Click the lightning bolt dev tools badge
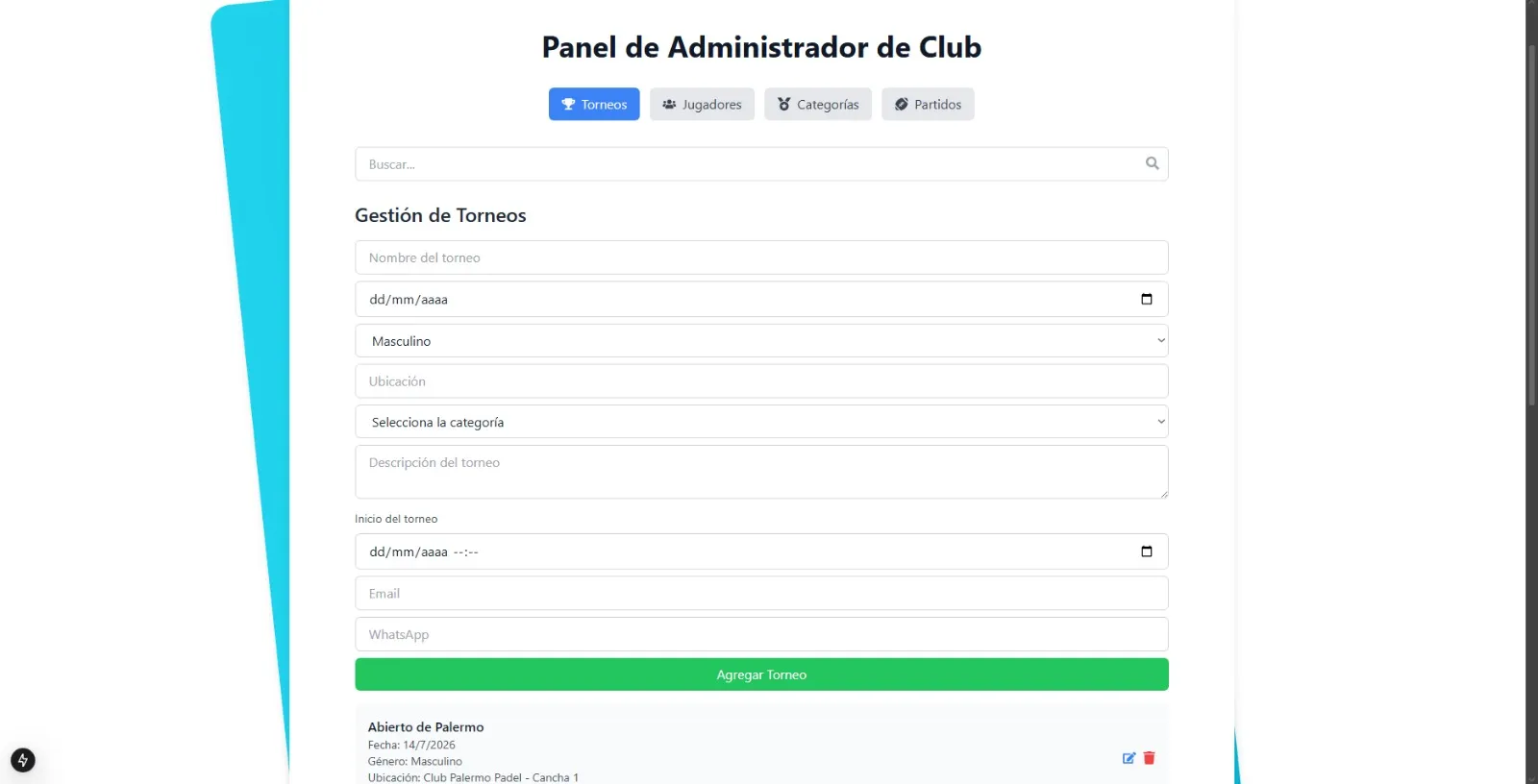 [23, 760]
